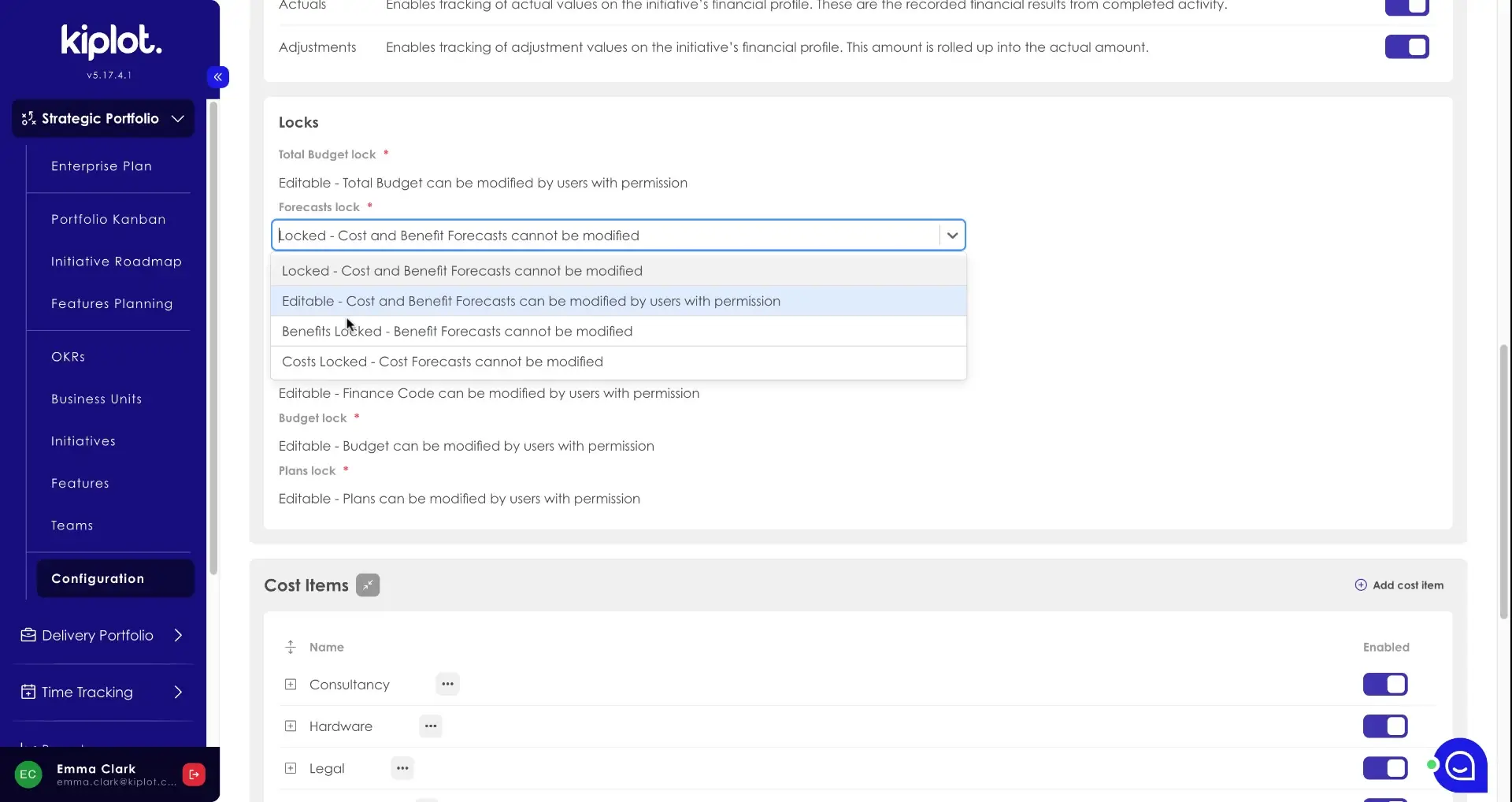Close the Forecasts lock dropdown arrow

[x=952, y=236]
